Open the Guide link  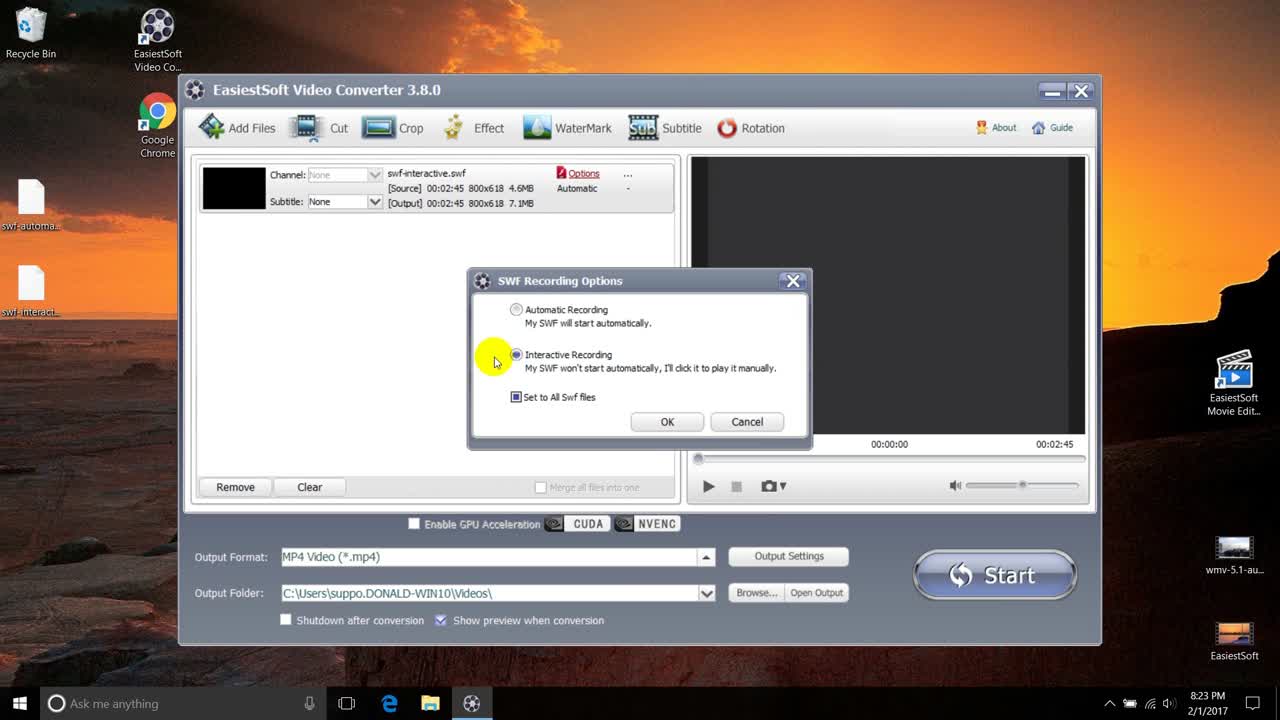point(1052,128)
